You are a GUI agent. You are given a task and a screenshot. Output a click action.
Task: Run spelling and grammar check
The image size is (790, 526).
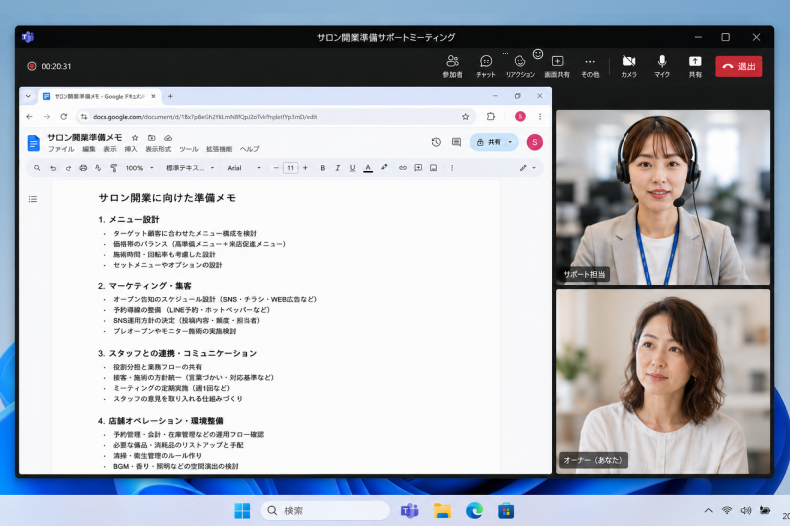(98, 168)
